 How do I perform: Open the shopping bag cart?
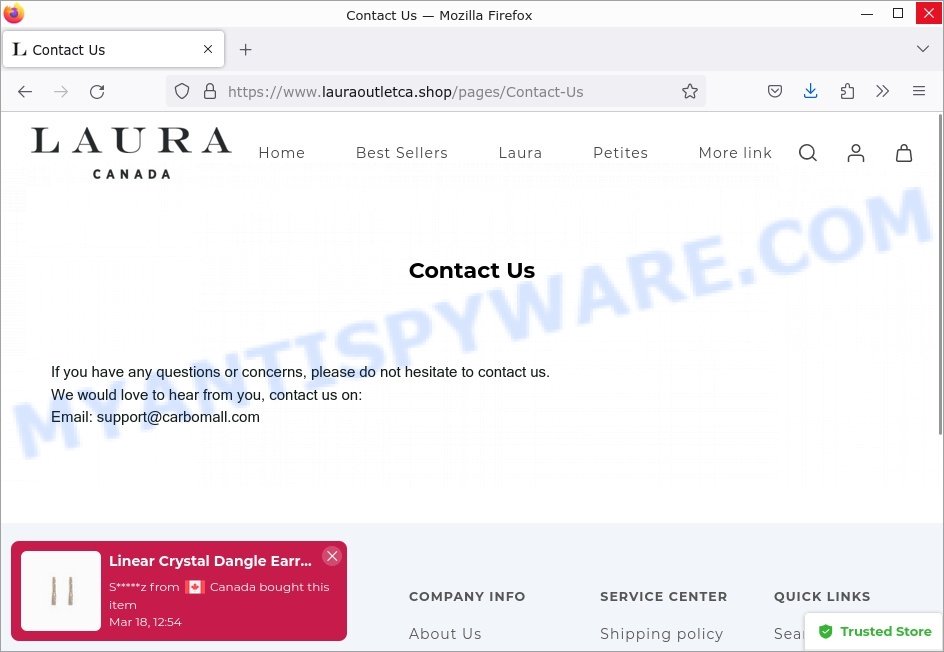click(904, 153)
